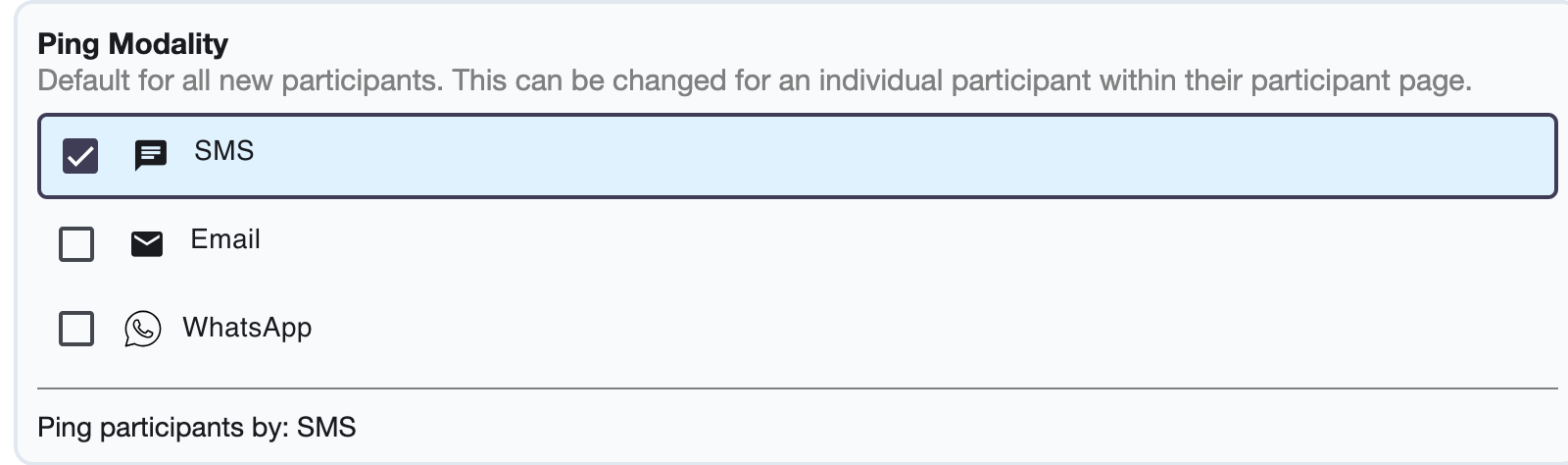This screenshot has height=465, width=1568.
Task: Tick the WhatsApp checkbox
Action: 76,329
